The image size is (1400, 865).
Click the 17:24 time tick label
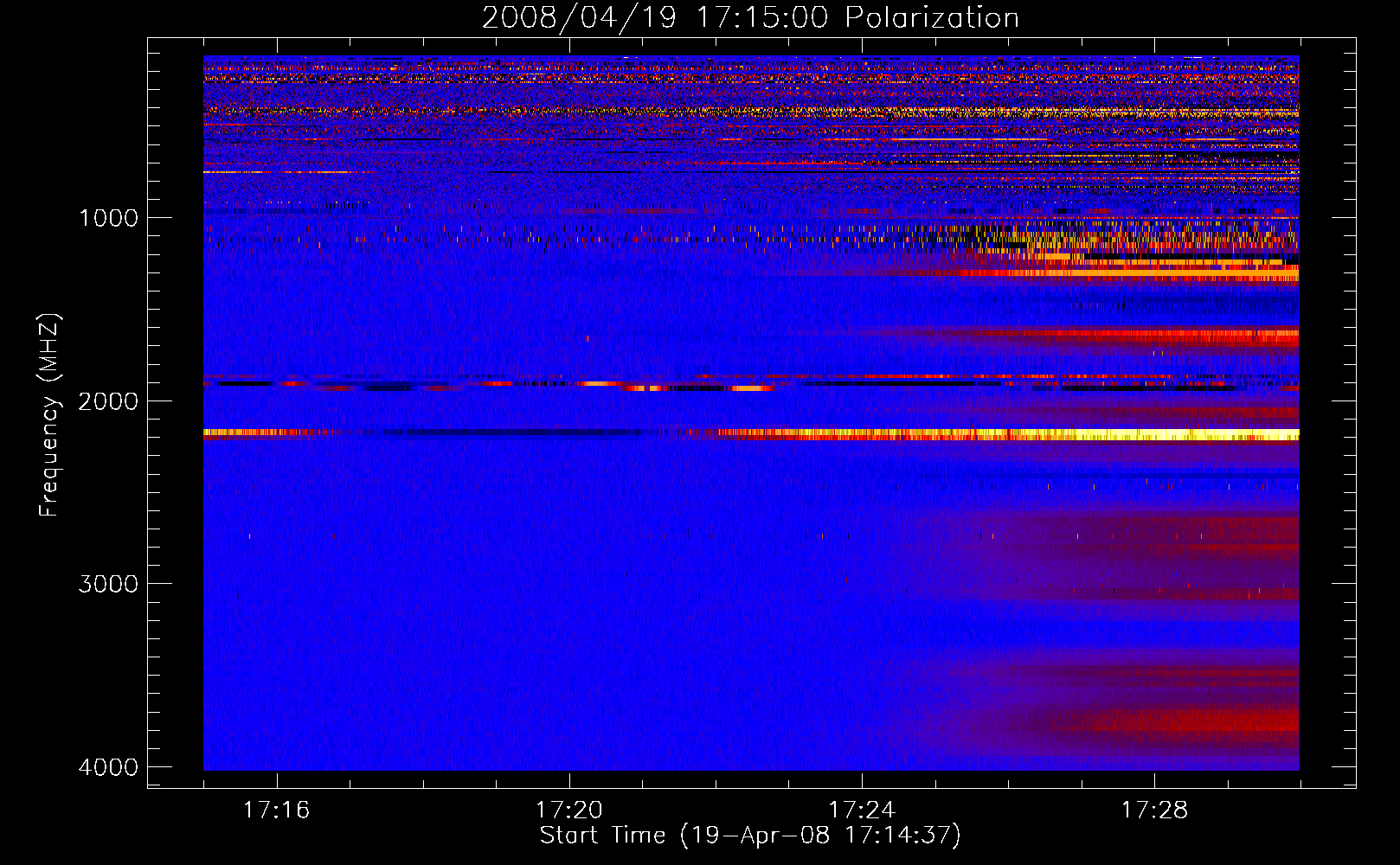(x=862, y=811)
